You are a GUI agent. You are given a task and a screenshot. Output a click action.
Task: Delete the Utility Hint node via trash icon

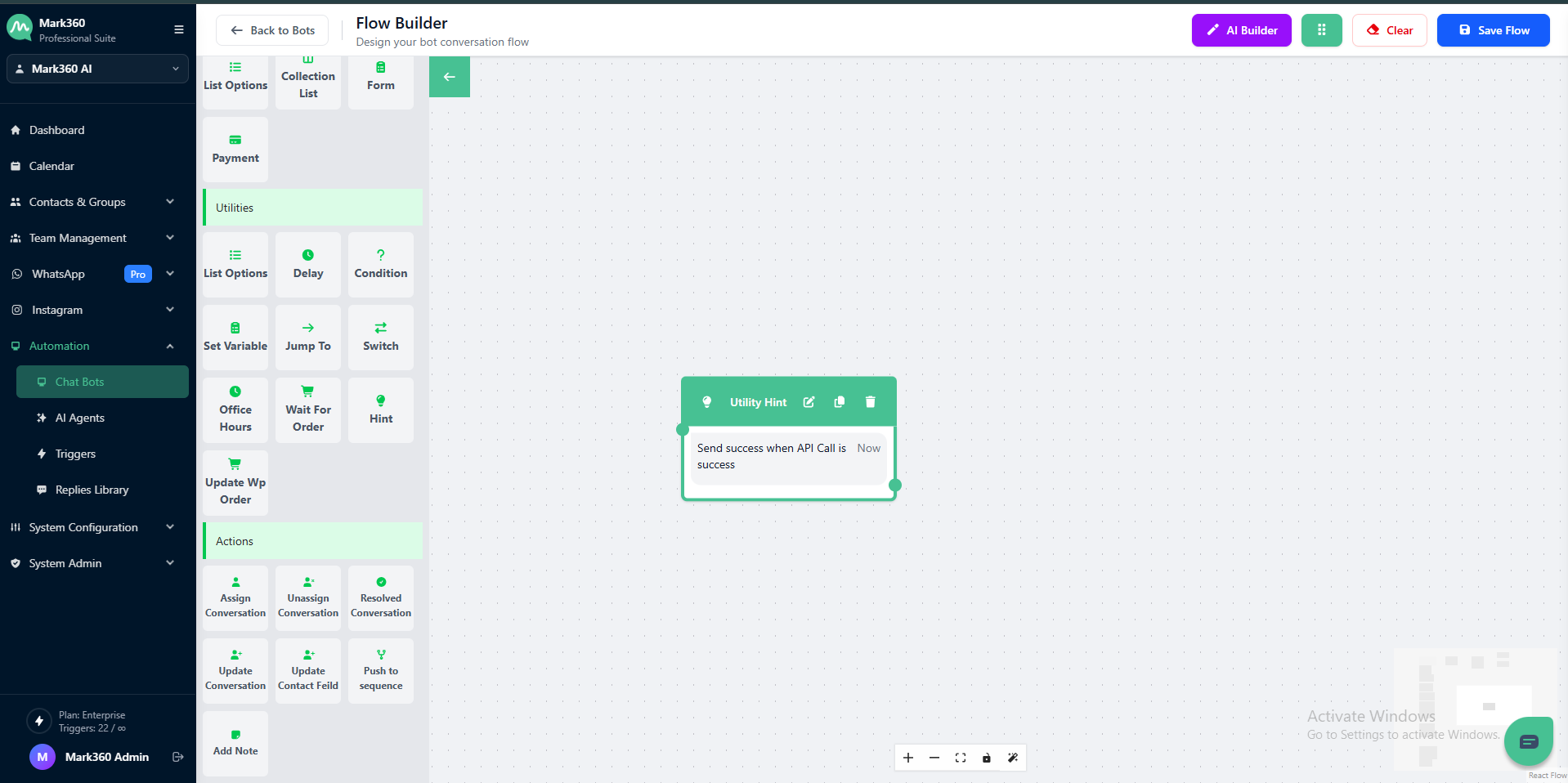click(870, 402)
